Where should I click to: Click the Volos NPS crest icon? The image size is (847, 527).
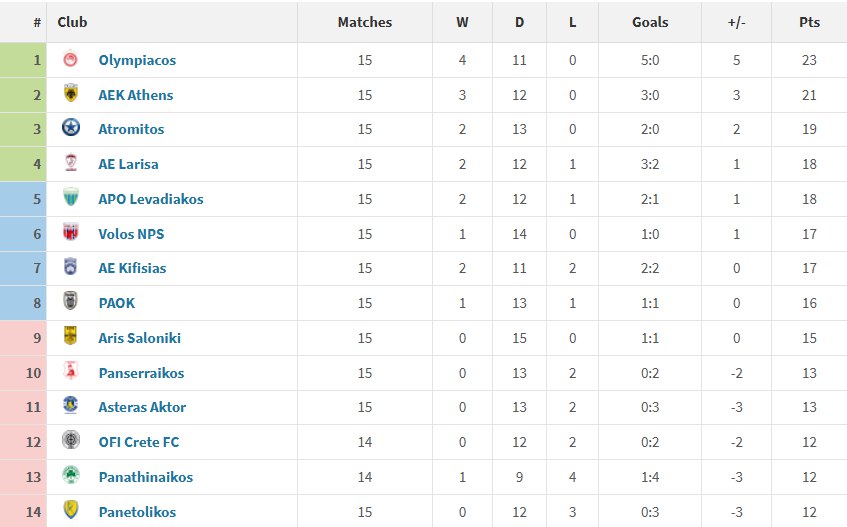(70, 234)
